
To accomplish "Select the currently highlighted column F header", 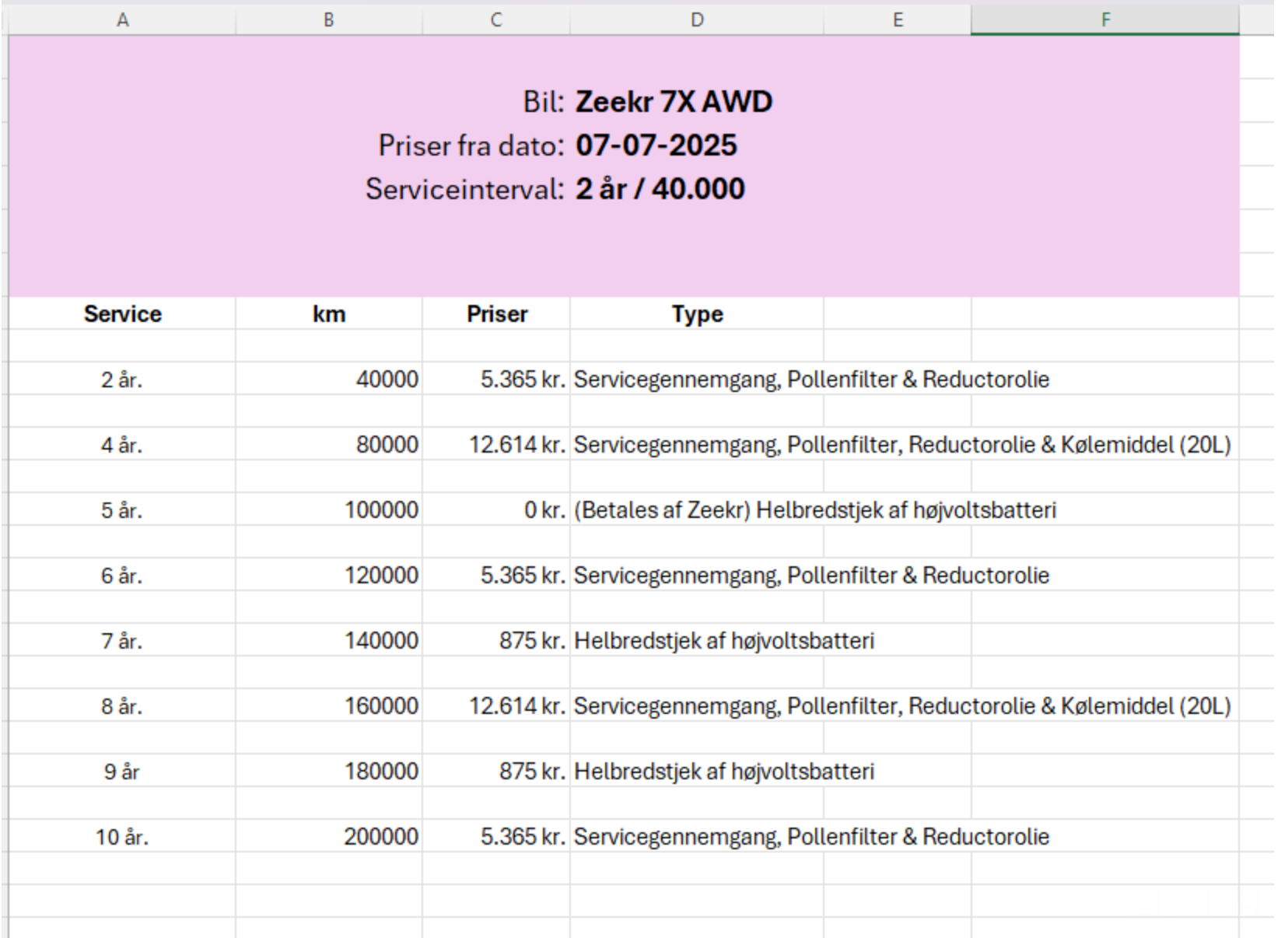I will coord(1105,17).
